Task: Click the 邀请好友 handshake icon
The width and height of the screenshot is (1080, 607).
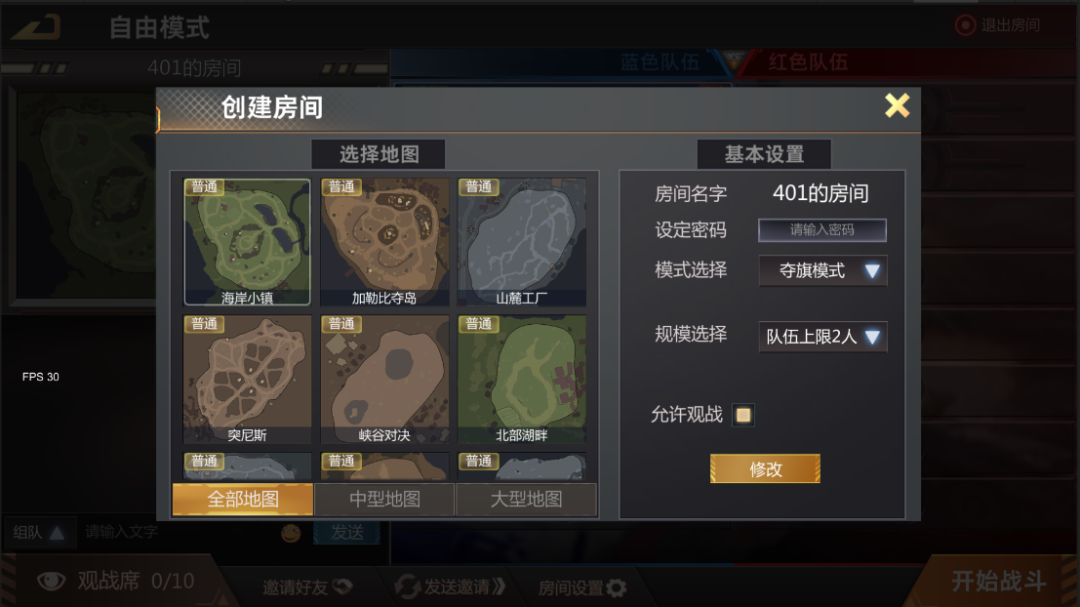Action: (342, 586)
